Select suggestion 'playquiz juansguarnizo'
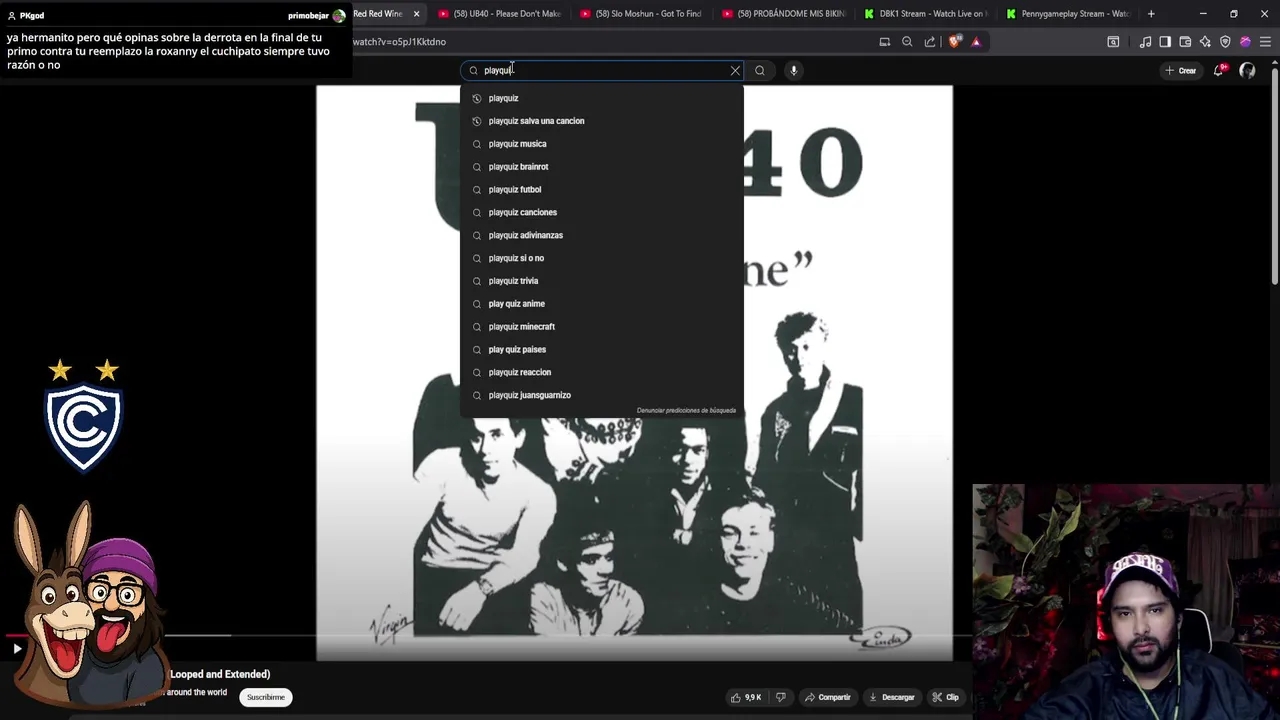This screenshot has width=1280, height=720. pos(602,395)
